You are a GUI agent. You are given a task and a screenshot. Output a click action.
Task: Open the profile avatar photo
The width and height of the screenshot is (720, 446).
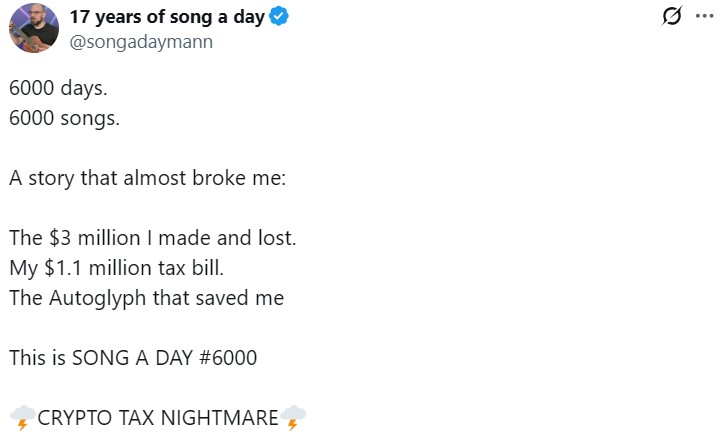coord(33,28)
